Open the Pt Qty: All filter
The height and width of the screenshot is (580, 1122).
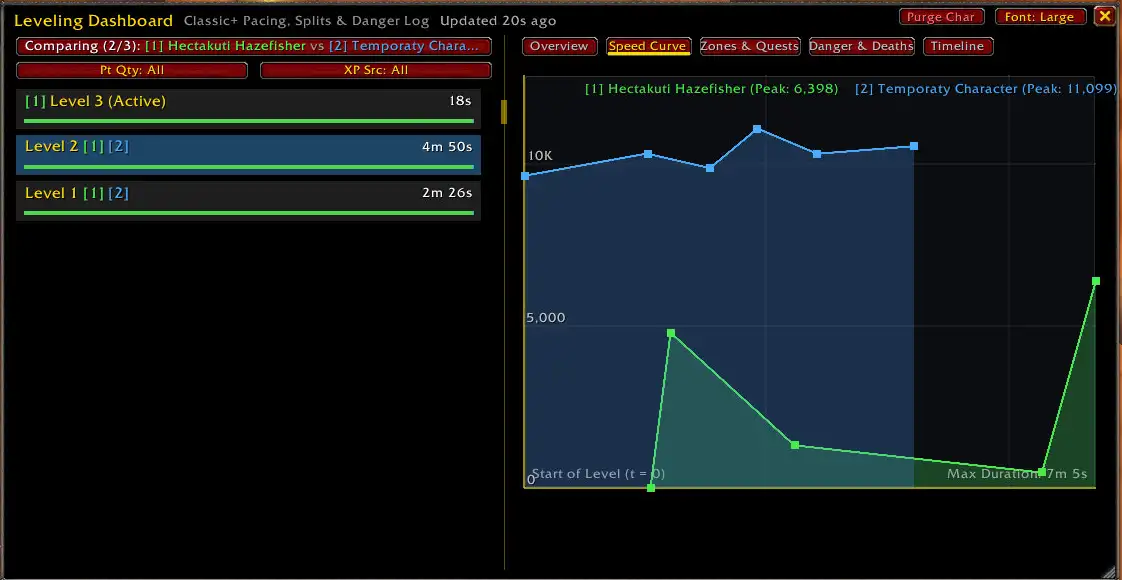(132, 70)
